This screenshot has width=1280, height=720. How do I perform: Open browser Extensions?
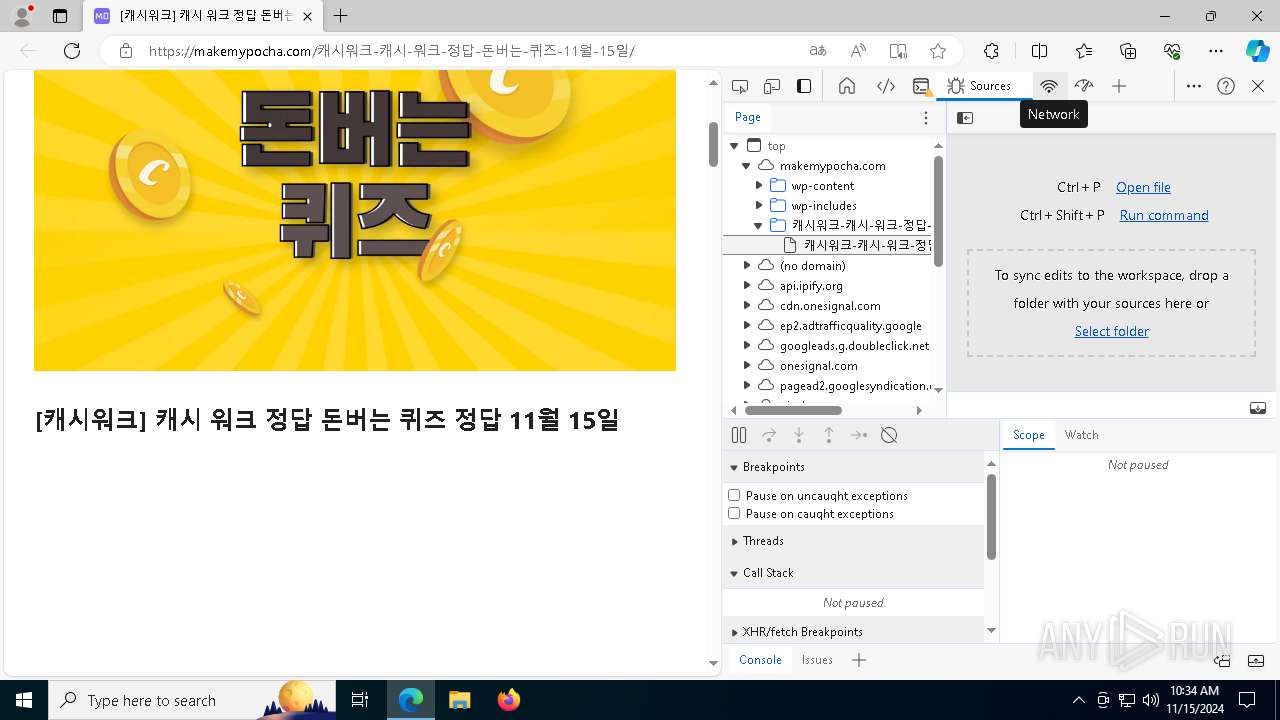pyautogui.click(x=991, y=51)
